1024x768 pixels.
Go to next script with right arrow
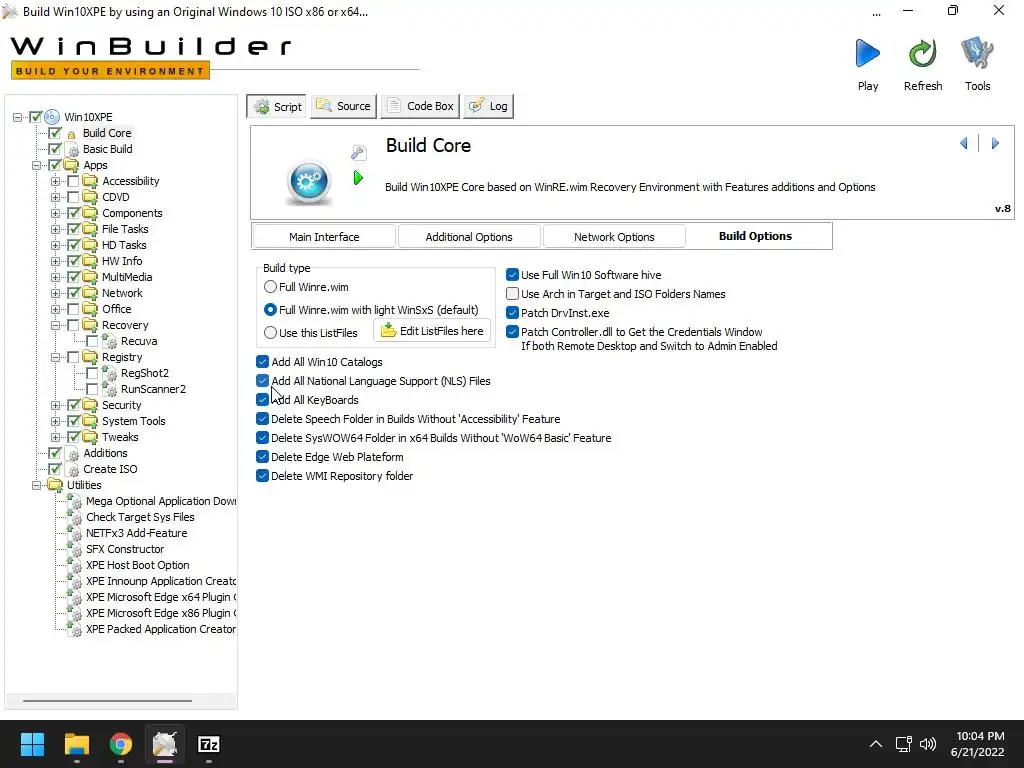tap(995, 143)
